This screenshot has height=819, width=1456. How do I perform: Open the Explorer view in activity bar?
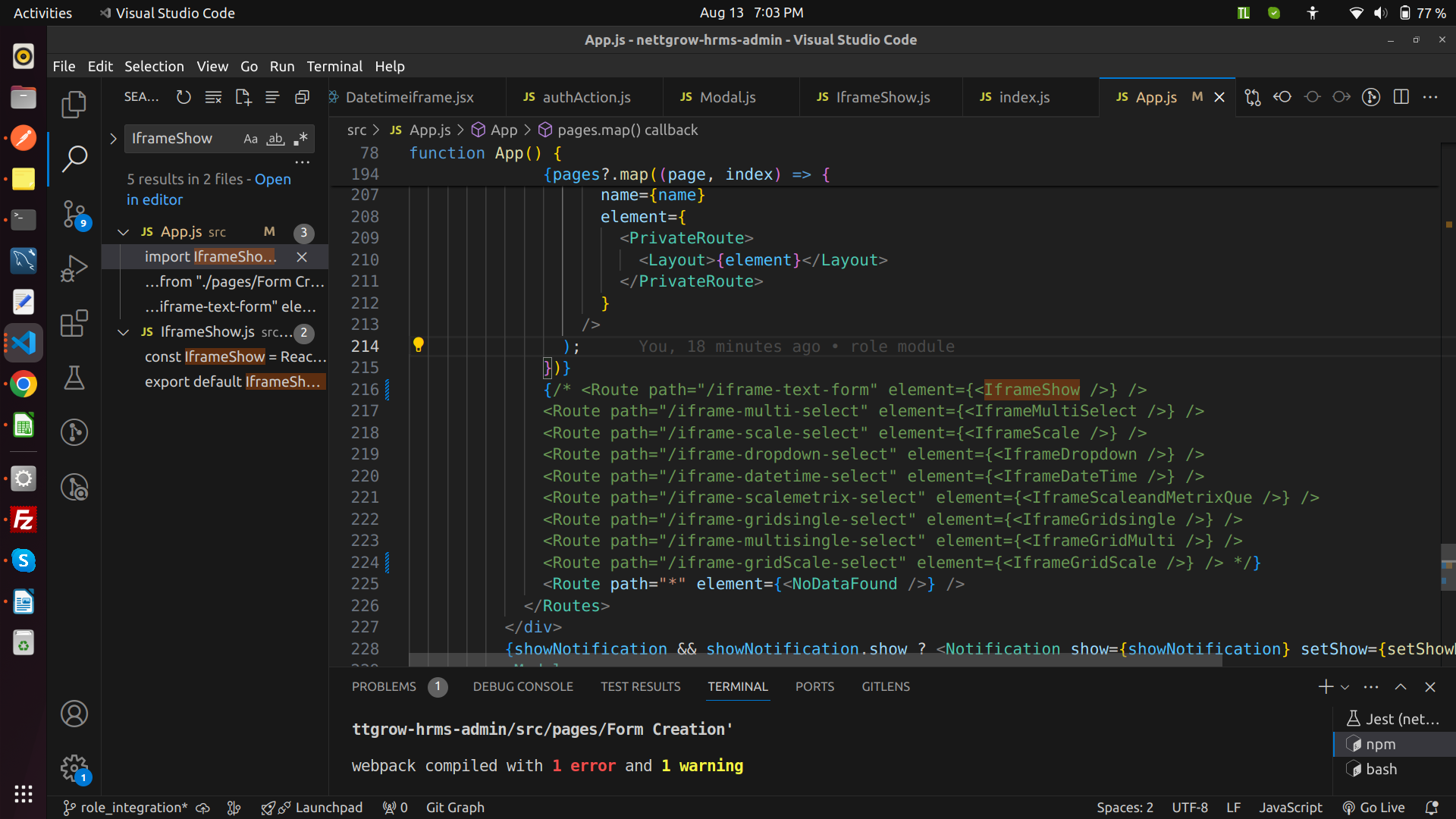[74, 104]
